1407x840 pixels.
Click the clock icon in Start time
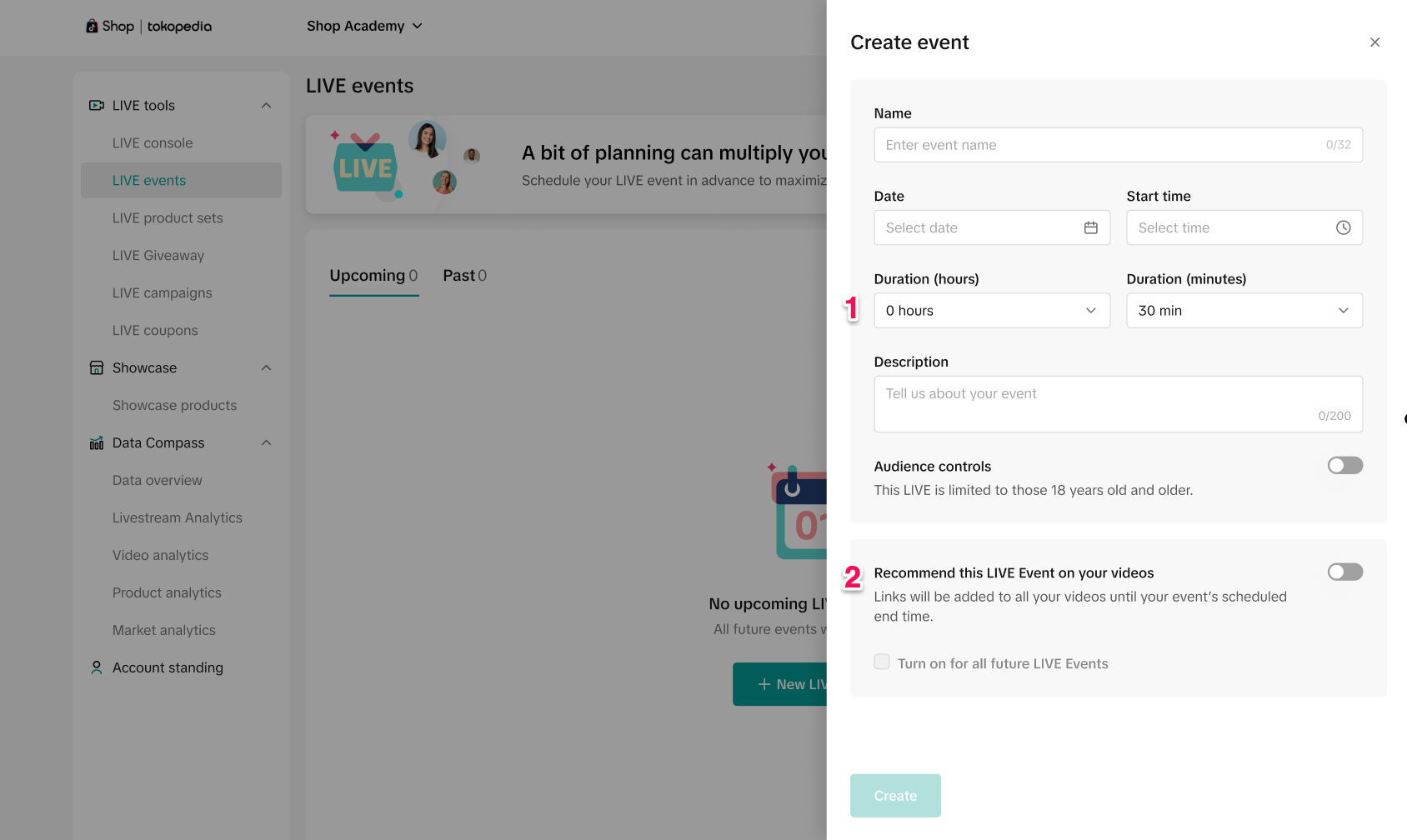pos(1343,227)
